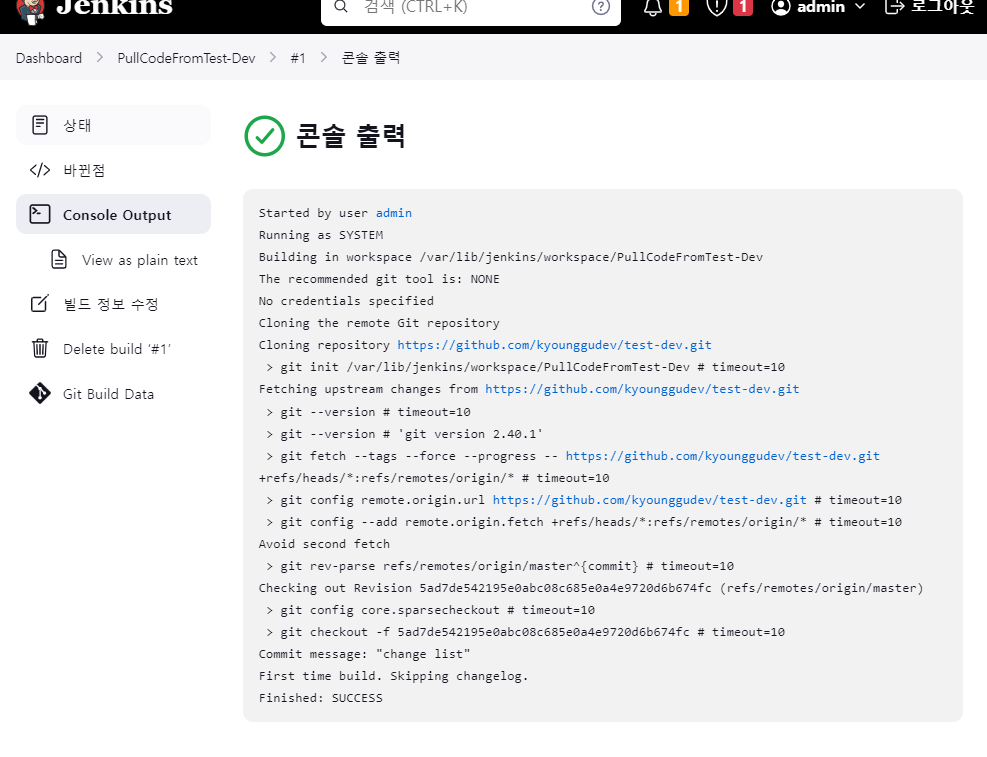Click the Checking out Revision line

coord(591,588)
